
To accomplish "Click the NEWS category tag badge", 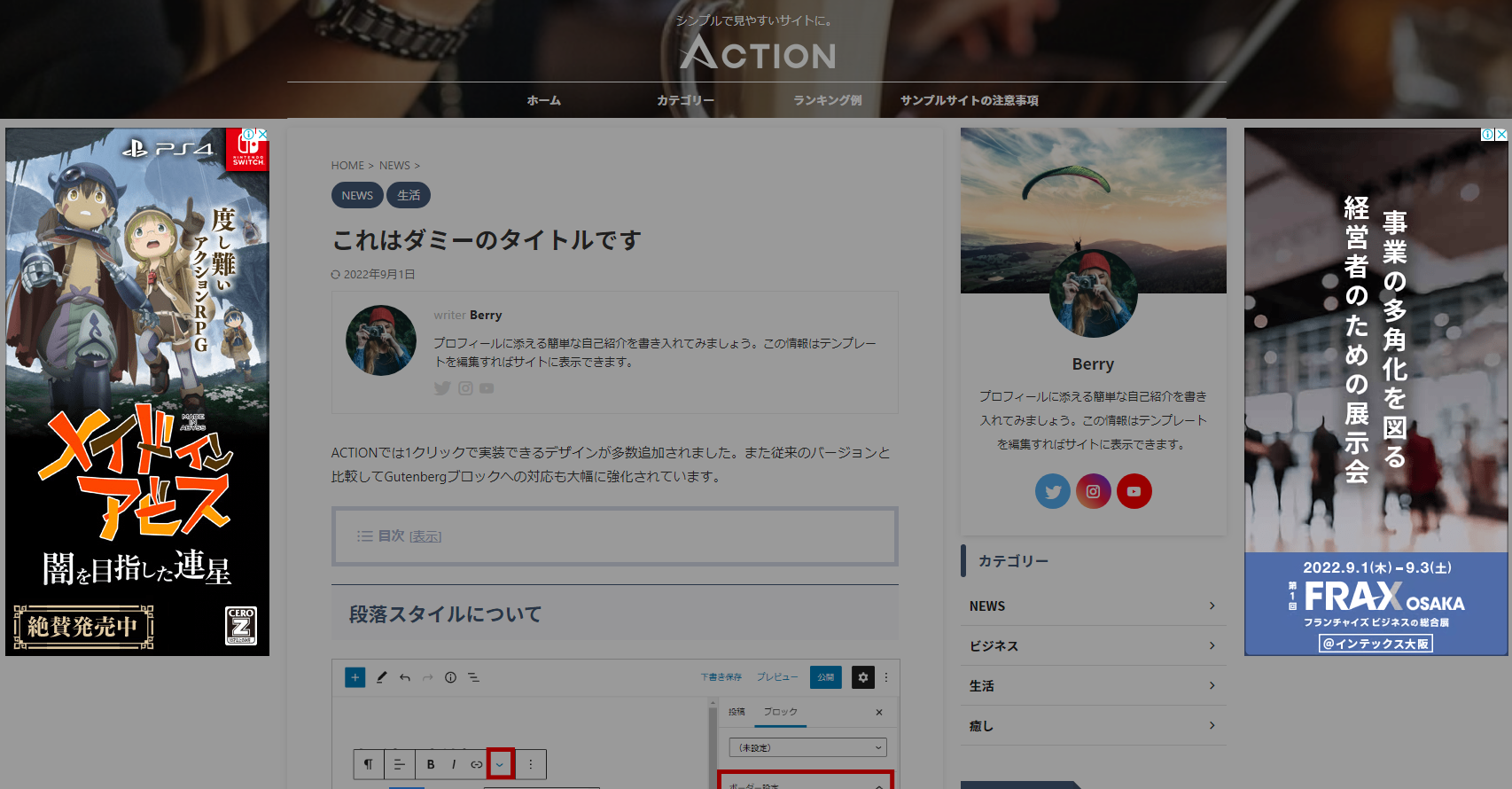I will 357,195.
